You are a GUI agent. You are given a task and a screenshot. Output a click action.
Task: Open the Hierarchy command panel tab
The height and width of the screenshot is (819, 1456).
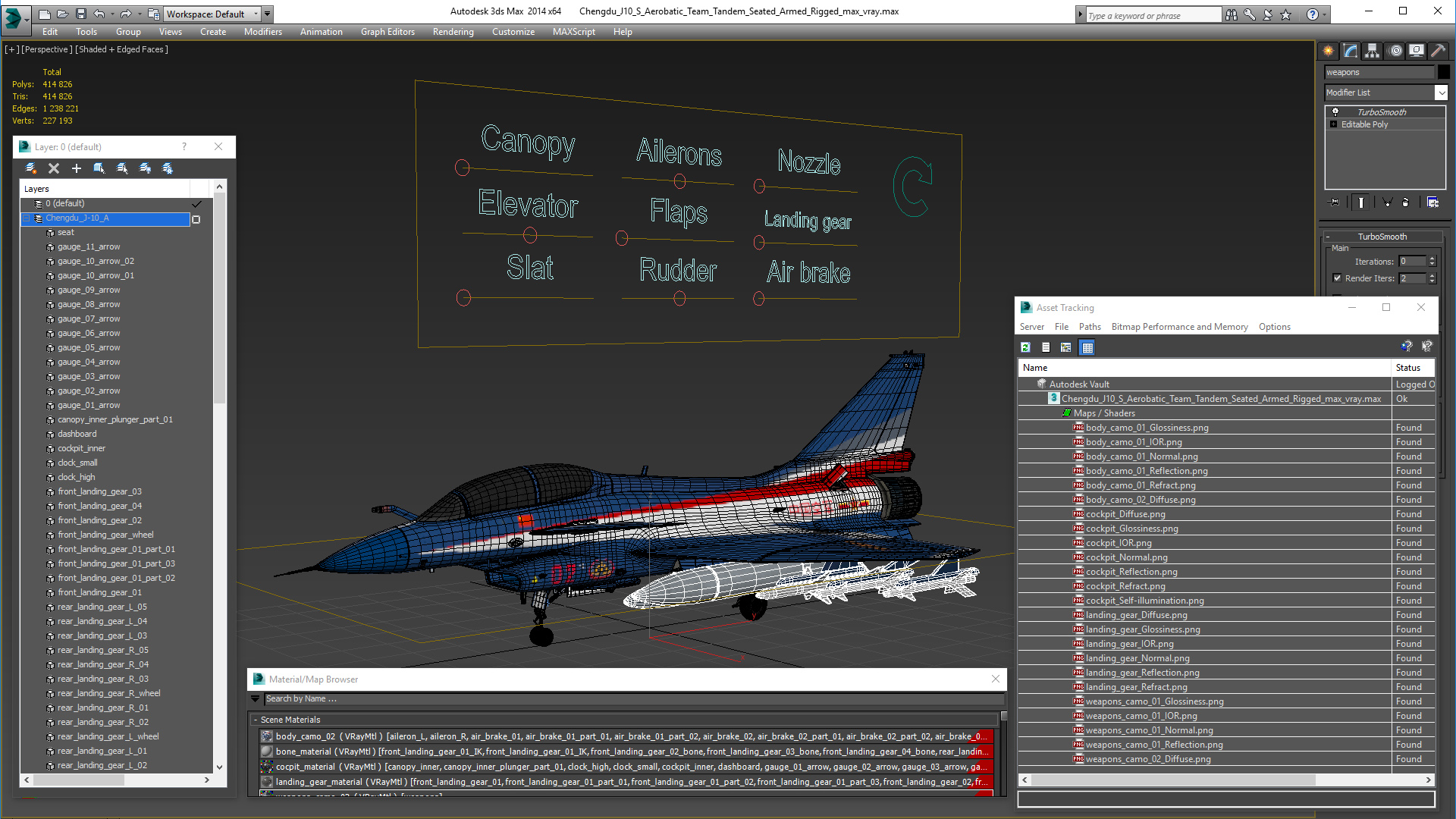click(1372, 51)
